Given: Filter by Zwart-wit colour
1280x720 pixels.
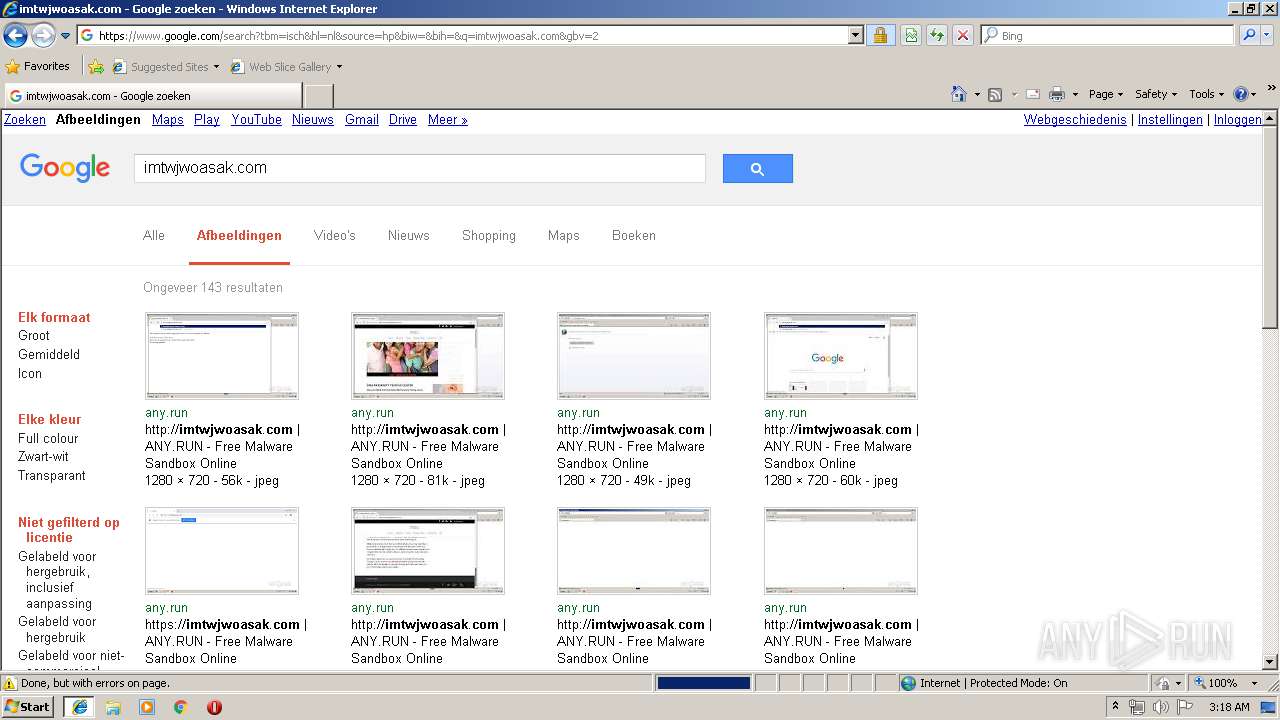Looking at the screenshot, I should click(43, 457).
